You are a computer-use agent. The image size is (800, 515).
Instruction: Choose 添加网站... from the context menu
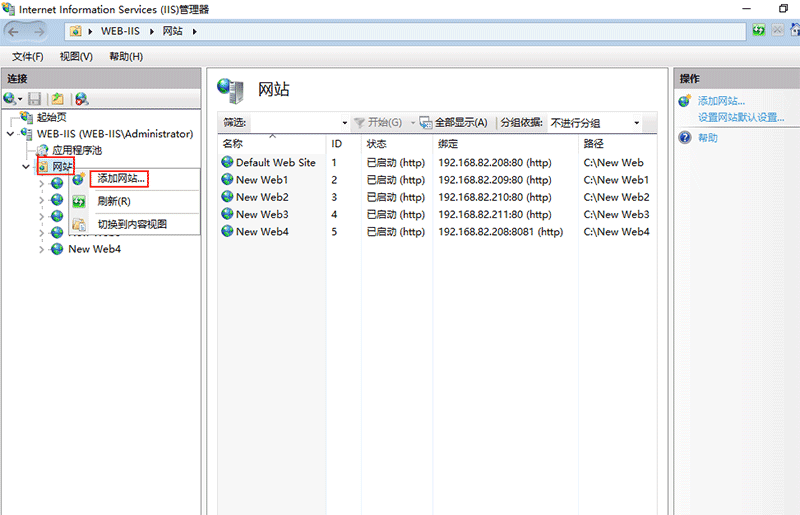click(x=121, y=179)
